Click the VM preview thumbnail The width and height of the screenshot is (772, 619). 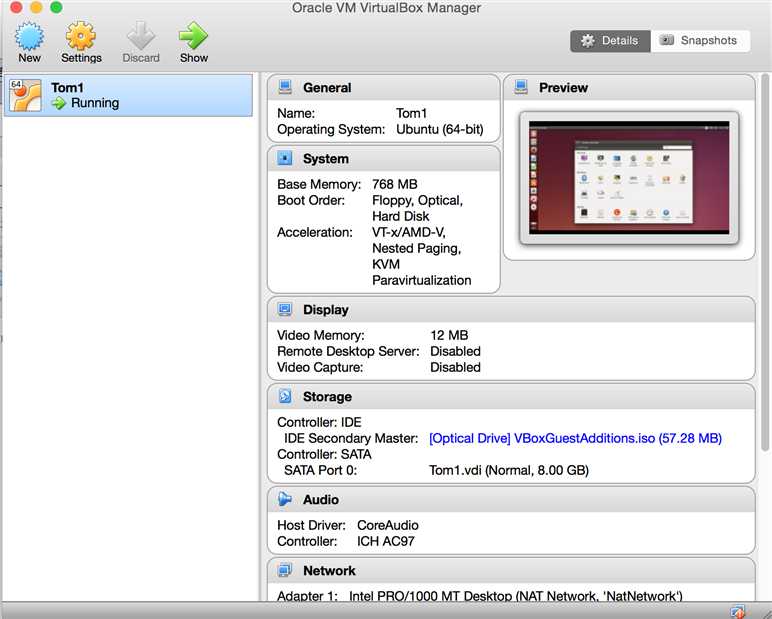(629, 178)
